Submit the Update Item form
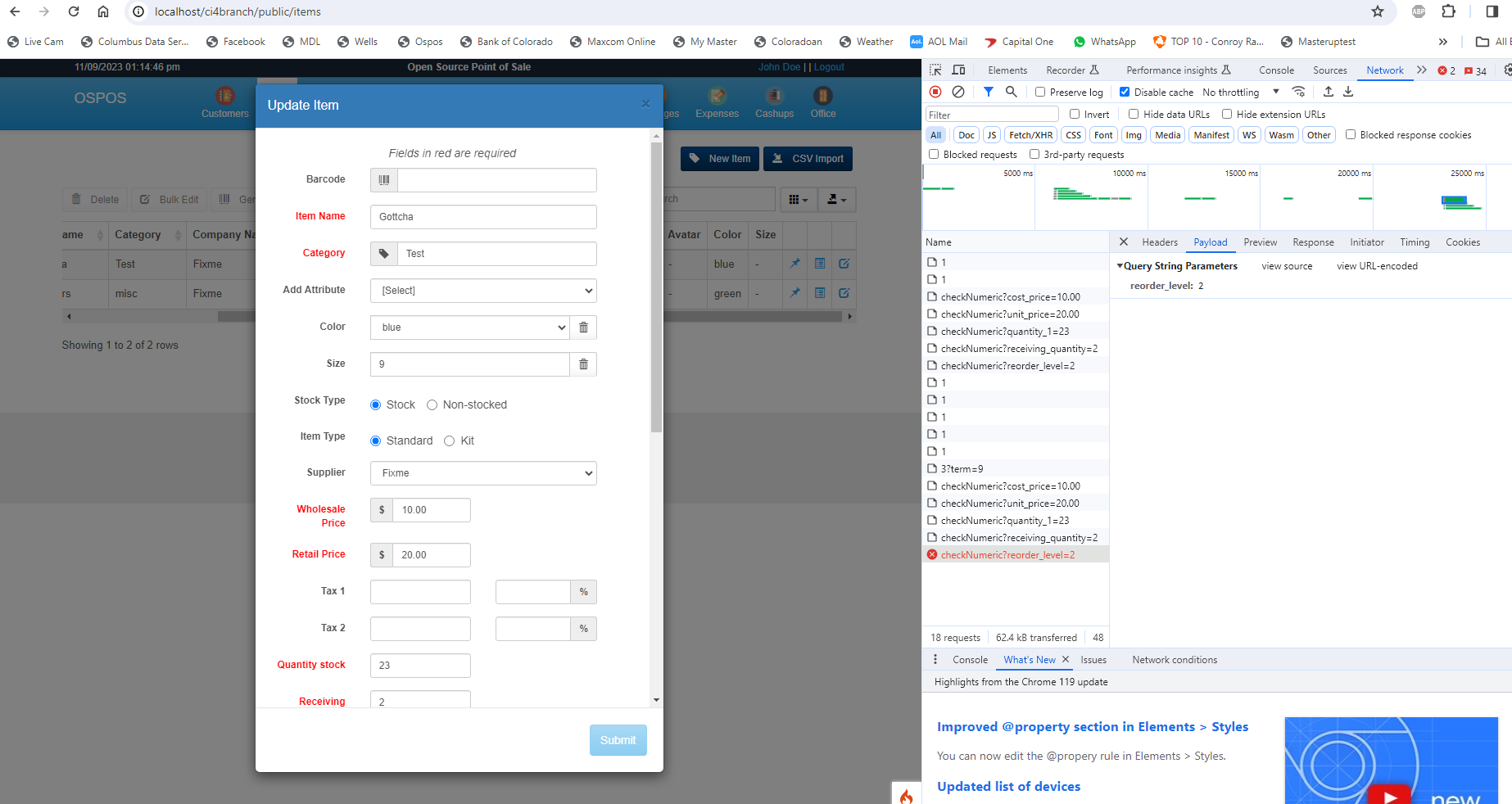 618,740
